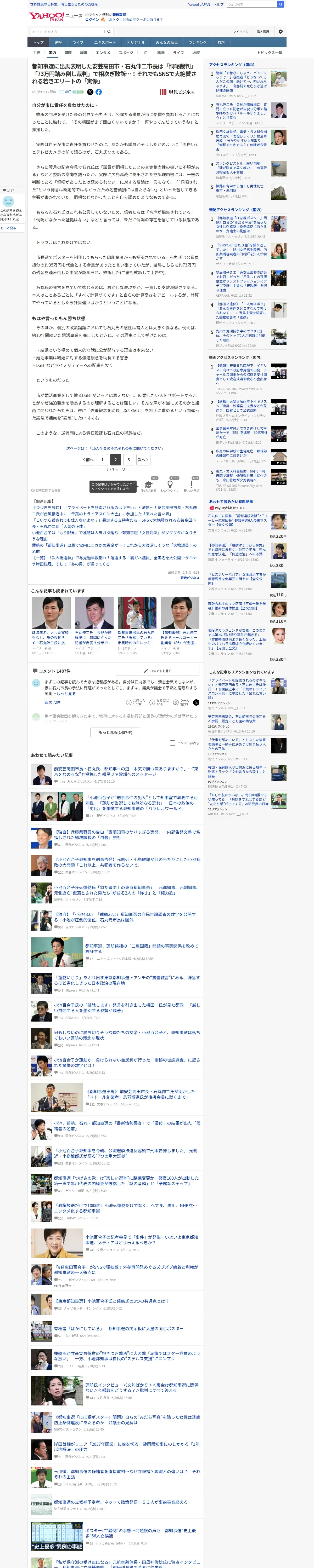The image size is (314, 1568).
Task: Click the web search magnifier button
Action: pos(281,4)
